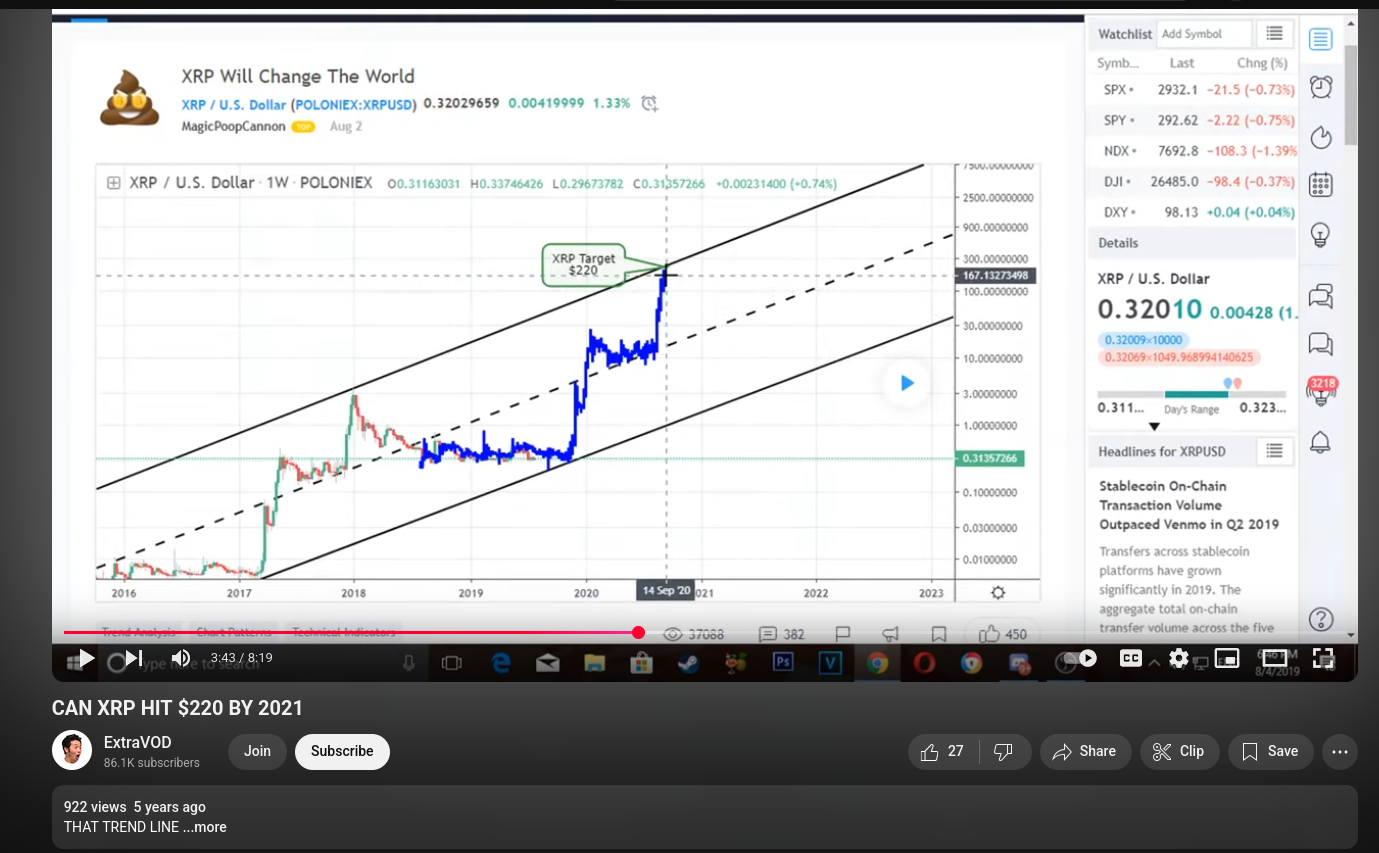Create a clip with the Clip button
Viewport: 1379px width, 853px height.
coord(1179,751)
